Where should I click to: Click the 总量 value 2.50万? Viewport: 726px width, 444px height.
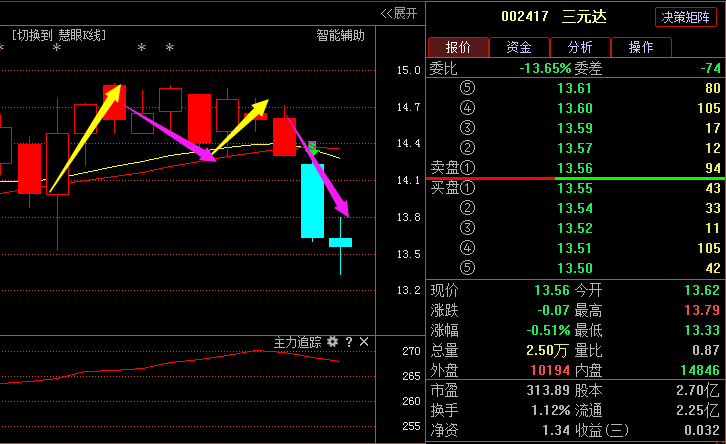(x=547, y=350)
